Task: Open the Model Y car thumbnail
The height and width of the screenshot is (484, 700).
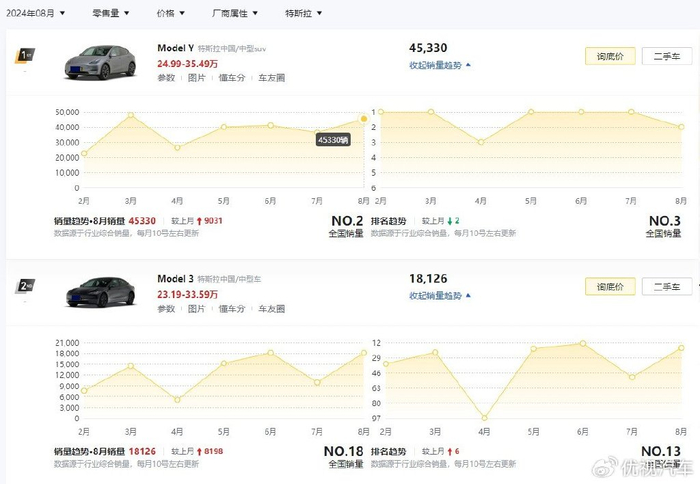Action: tap(100, 62)
